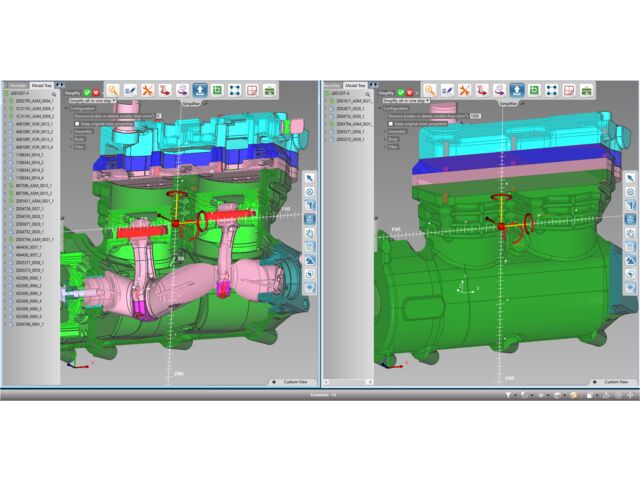Click the magnifier search icon in left toolbar
Screen dimensions: 640x480
coord(114,90)
